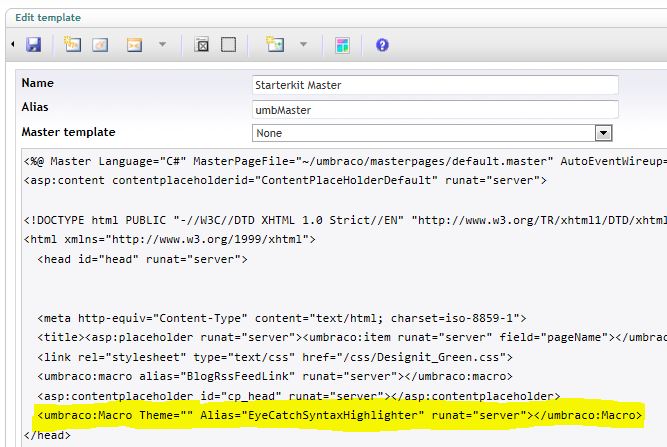This screenshot has width=667, height=447.
Task: Open the dropdown arrow beside the Canvas icon
Action: pos(303,44)
